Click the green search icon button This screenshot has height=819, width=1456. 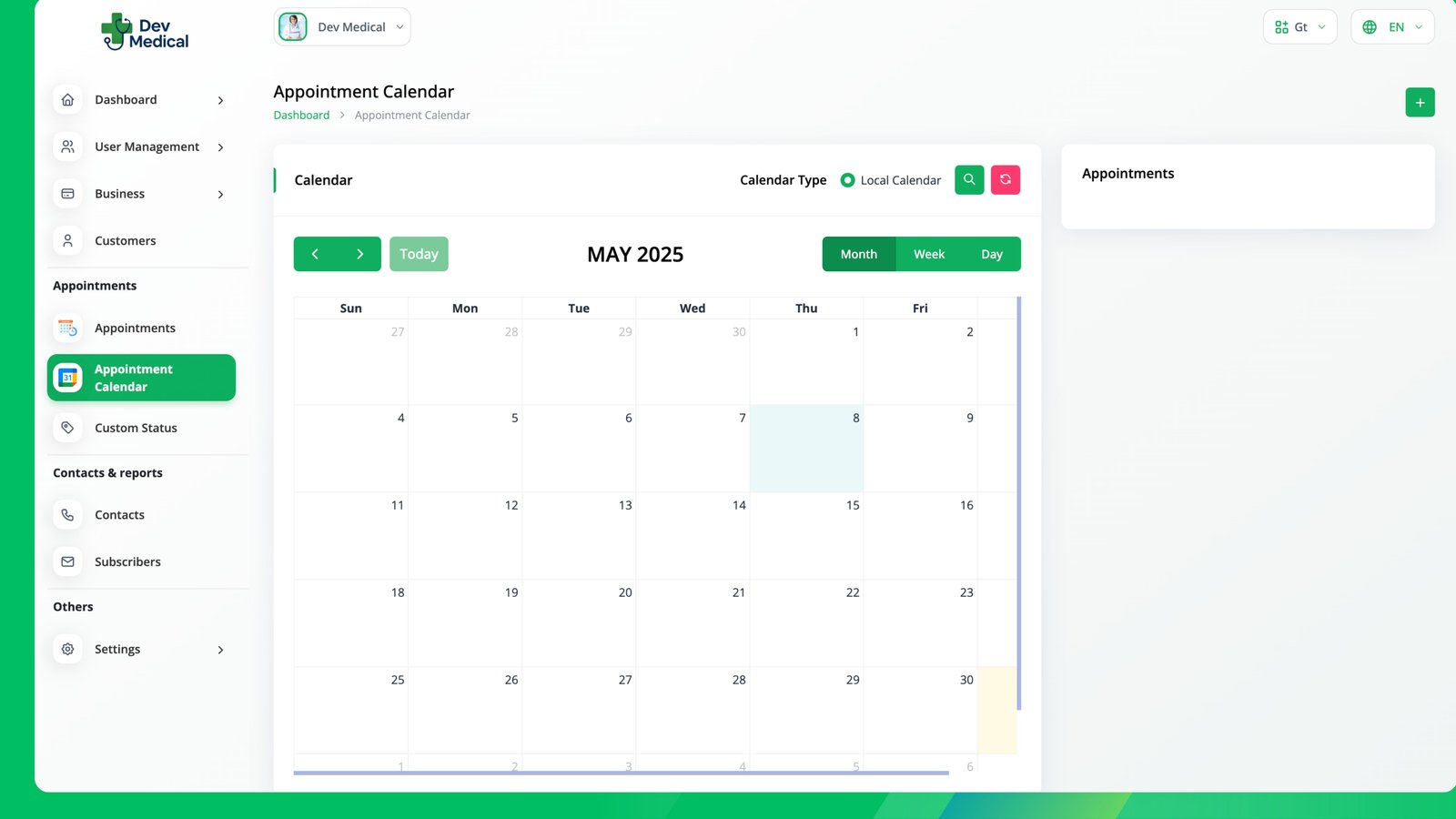pyautogui.click(x=968, y=180)
